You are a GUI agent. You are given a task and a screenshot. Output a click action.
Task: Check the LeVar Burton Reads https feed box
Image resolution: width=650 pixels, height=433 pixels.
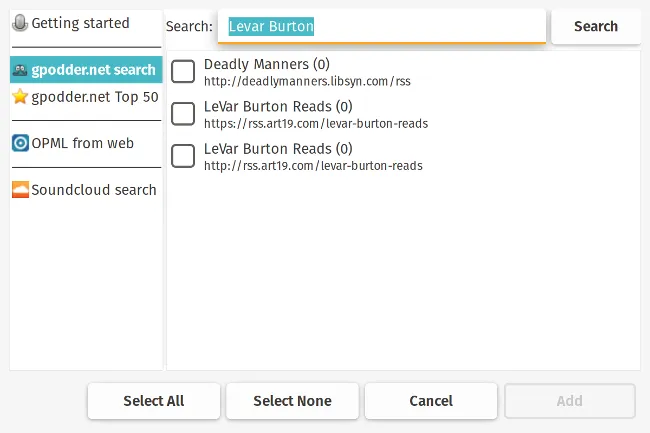(183, 114)
